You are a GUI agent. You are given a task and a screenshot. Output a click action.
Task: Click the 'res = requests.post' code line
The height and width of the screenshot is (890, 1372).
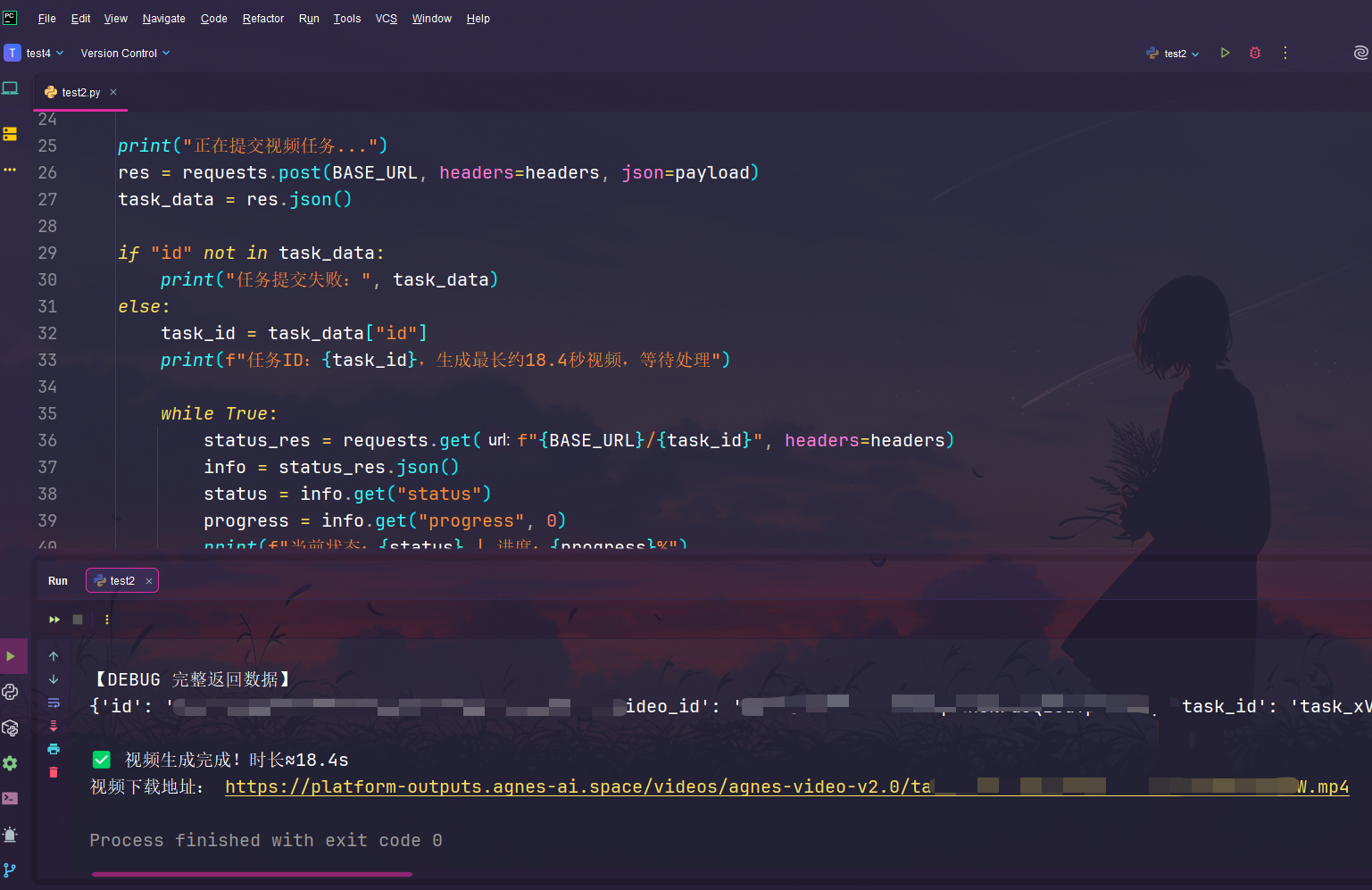(438, 172)
